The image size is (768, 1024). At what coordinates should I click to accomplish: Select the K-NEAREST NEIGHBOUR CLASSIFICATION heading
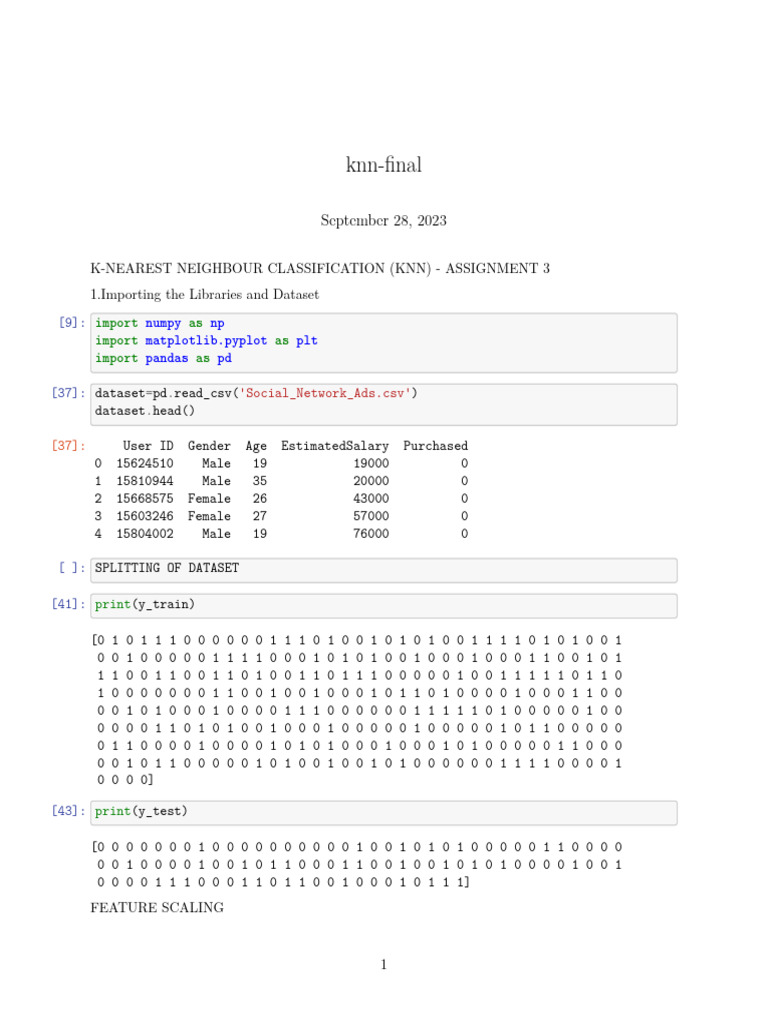coord(320,268)
